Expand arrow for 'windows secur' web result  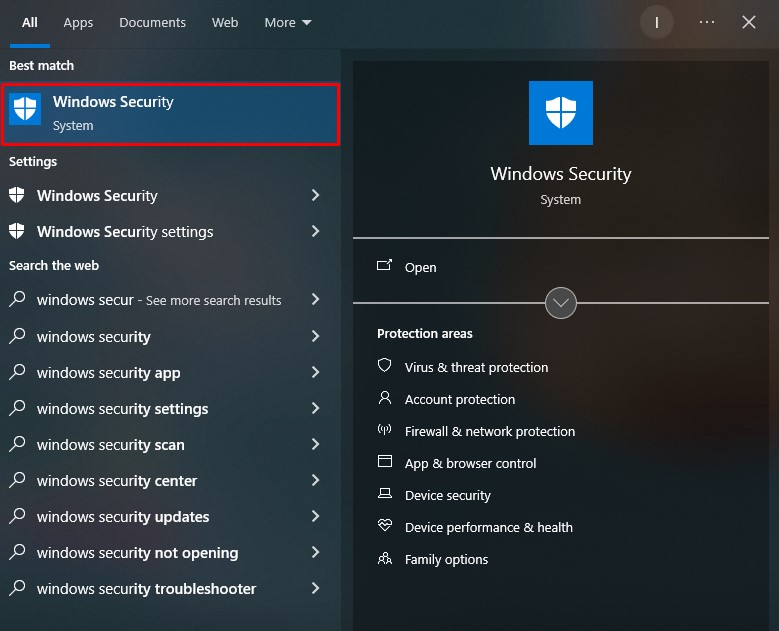point(315,299)
